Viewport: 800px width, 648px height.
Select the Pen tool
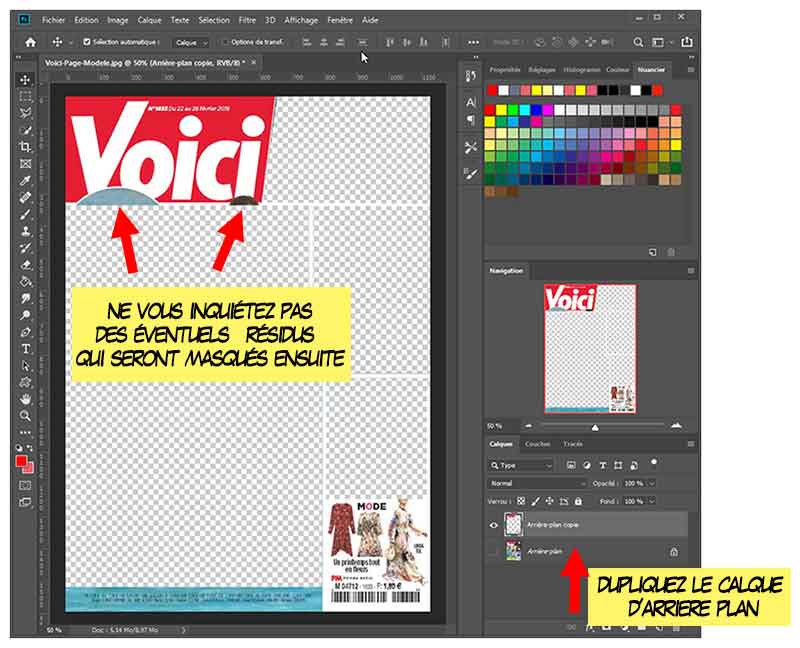(x=24, y=332)
